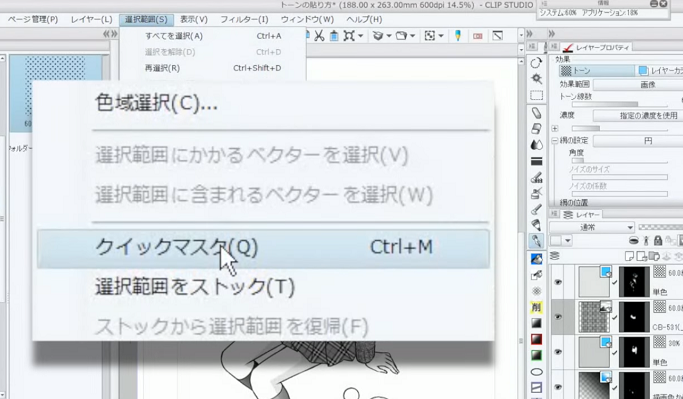Click the lock layer icon

(658, 240)
